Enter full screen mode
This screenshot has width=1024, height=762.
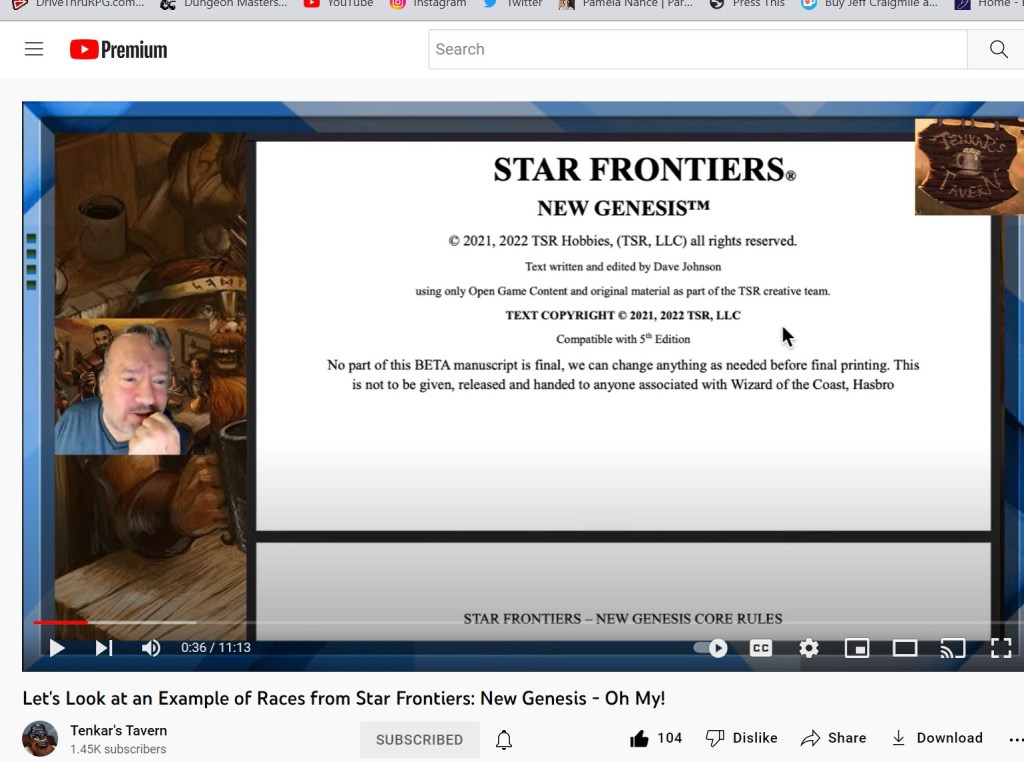coord(1000,648)
